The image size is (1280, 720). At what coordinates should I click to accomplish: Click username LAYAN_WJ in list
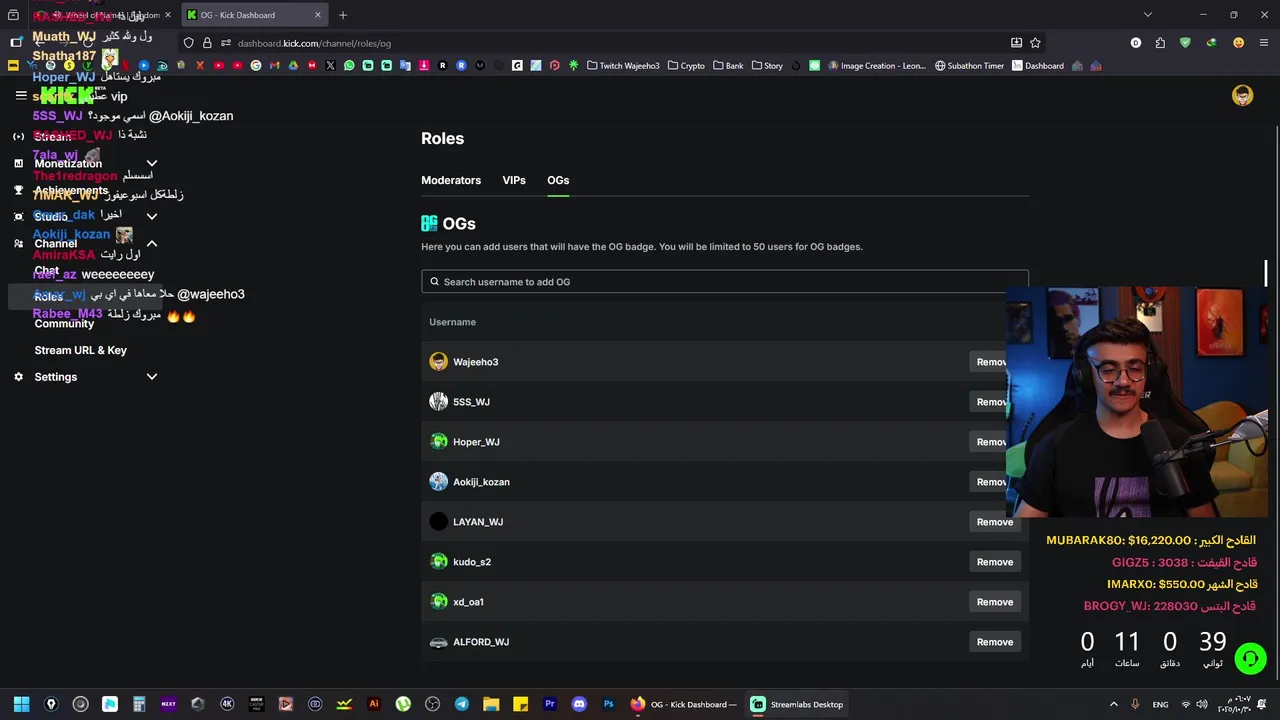click(x=478, y=522)
